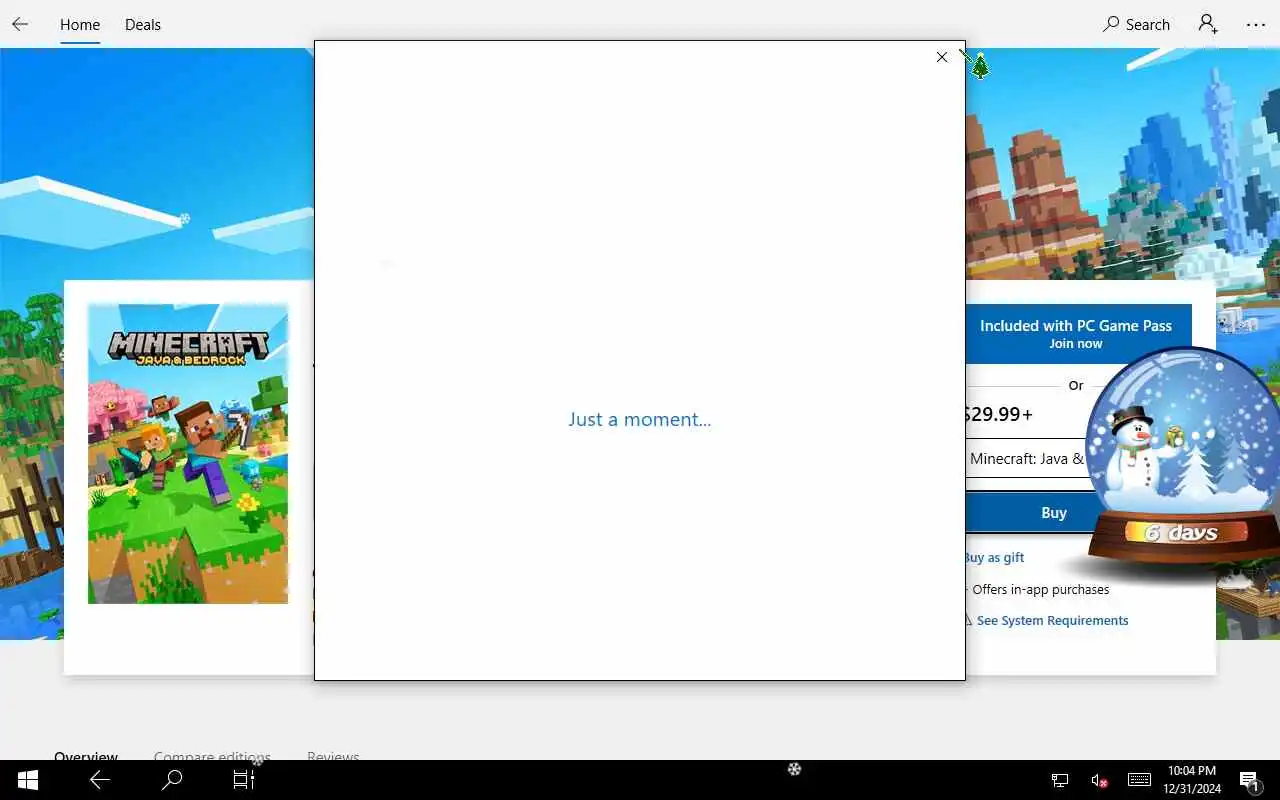Close the Just a moment dialog
Viewport: 1280px width, 800px height.
point(941,57)
